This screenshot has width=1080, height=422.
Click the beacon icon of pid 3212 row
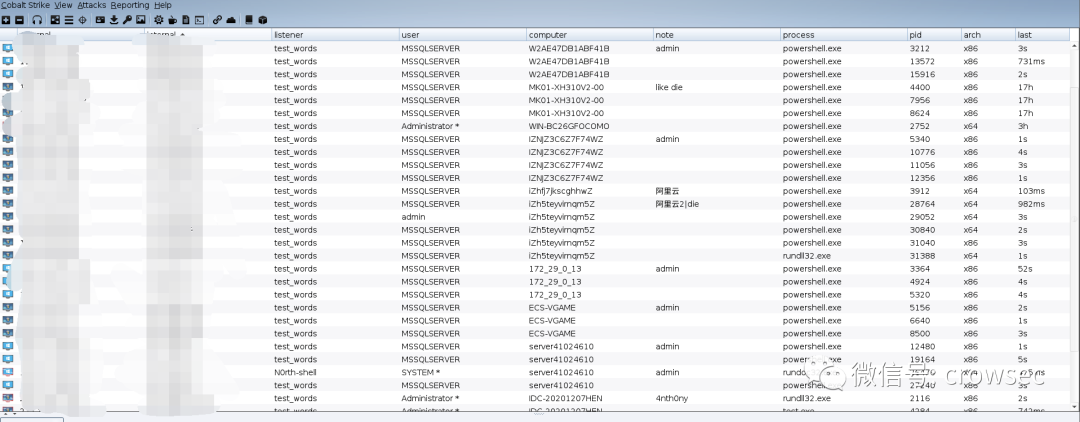click(x=8, y=48)
